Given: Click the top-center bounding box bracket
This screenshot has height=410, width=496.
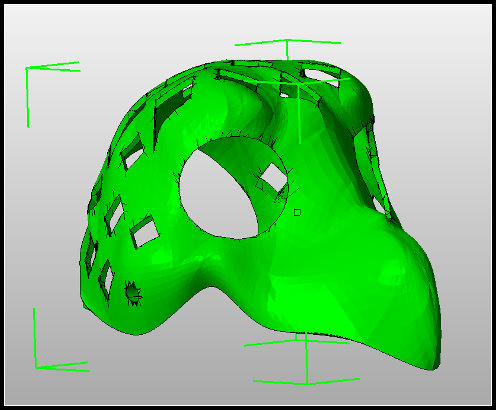Looking at the screenshot, I should coord(287,49).
